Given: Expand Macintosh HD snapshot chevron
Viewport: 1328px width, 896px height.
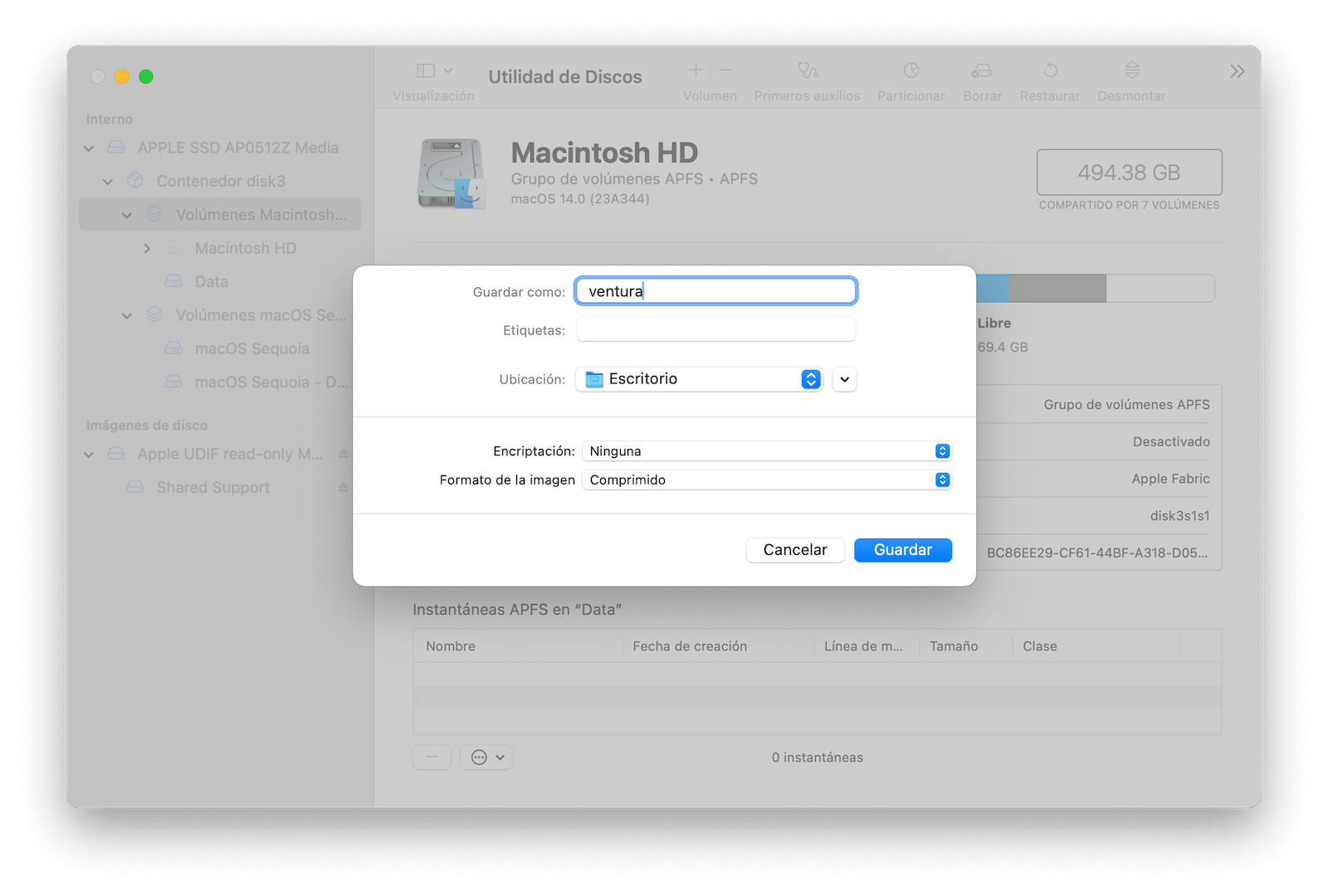Looking at the screenshot, I should click(x=147, y=248).
